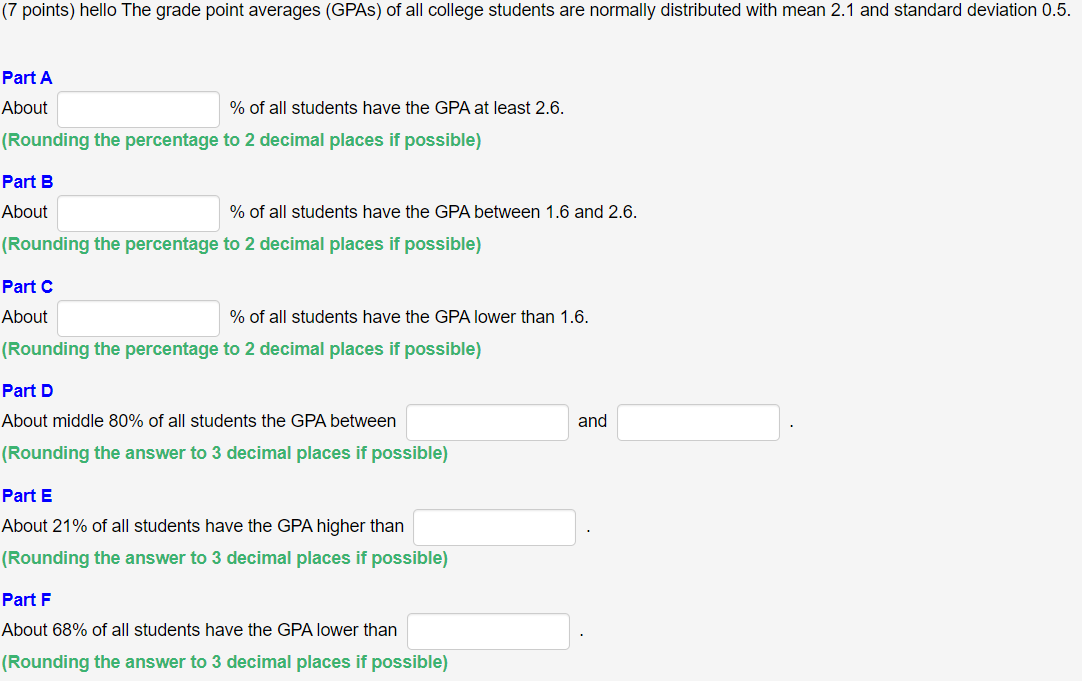This screenshot has width=1082, height=681.
Task: Select the Part C percentage input box
Action: pyautogui.click(x=137, y=318)
